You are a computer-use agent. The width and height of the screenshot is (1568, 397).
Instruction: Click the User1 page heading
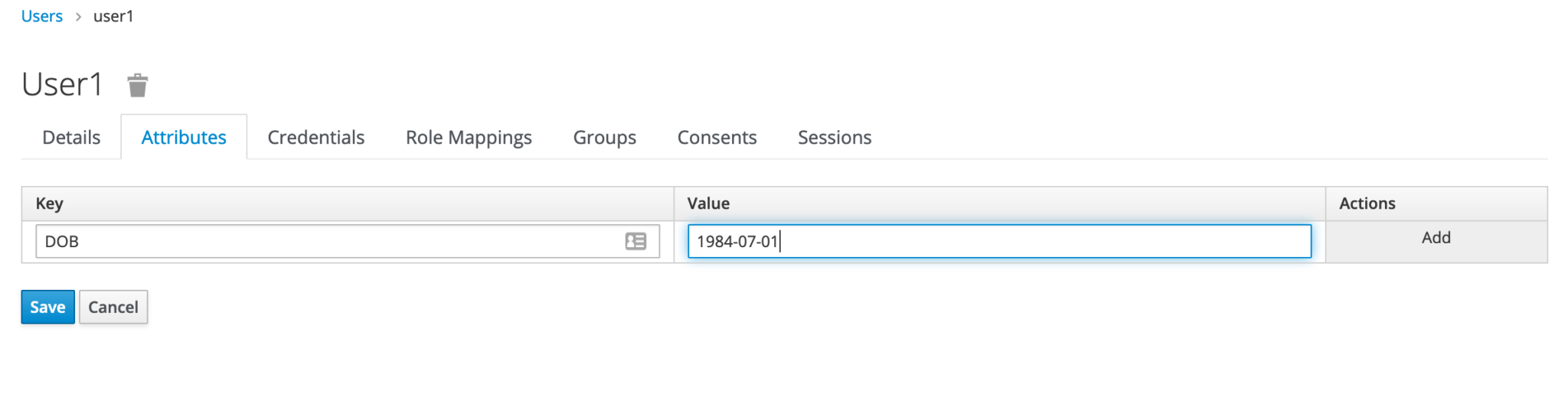coord(62,84)
